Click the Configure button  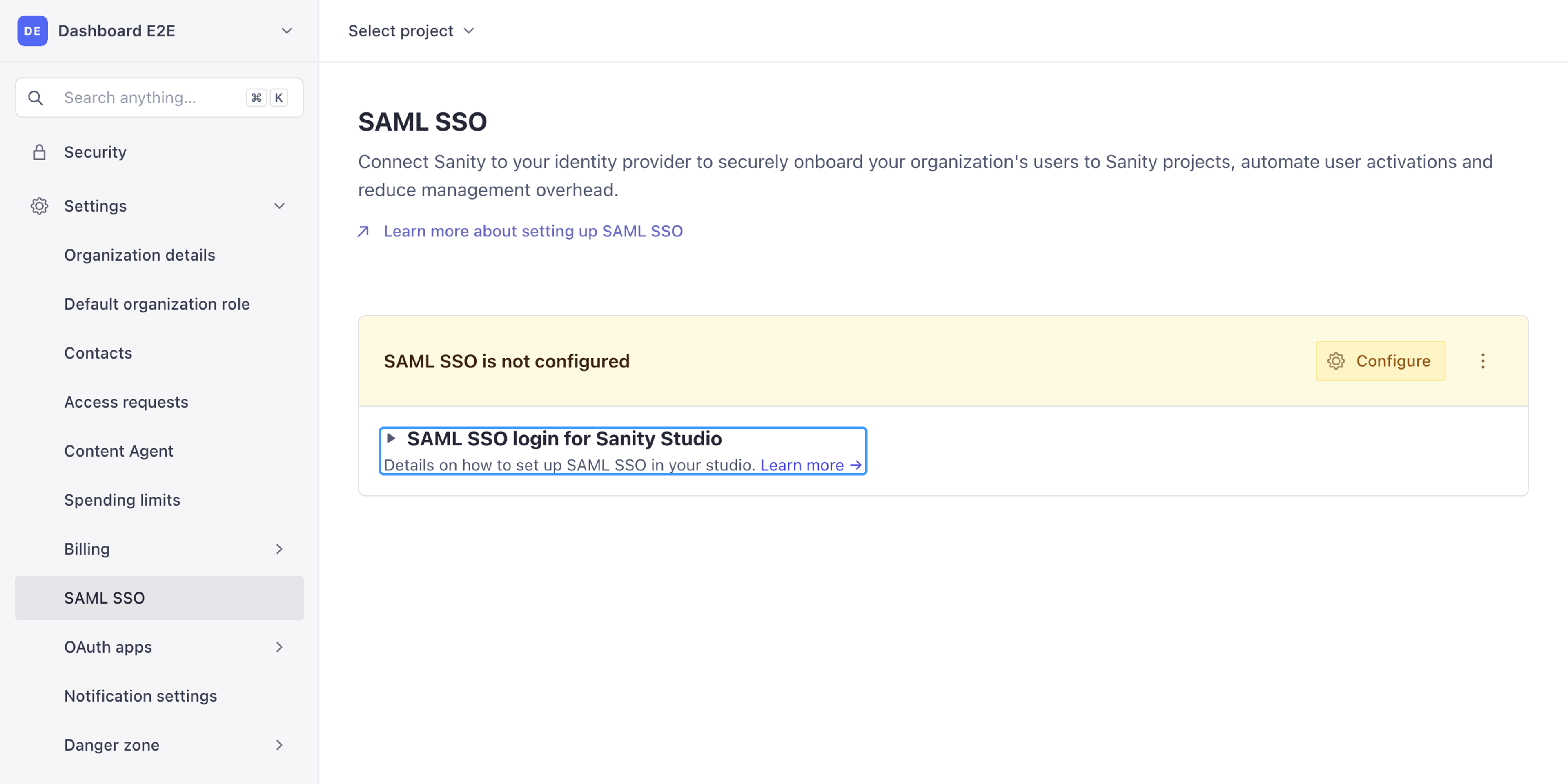(1380, 361)
